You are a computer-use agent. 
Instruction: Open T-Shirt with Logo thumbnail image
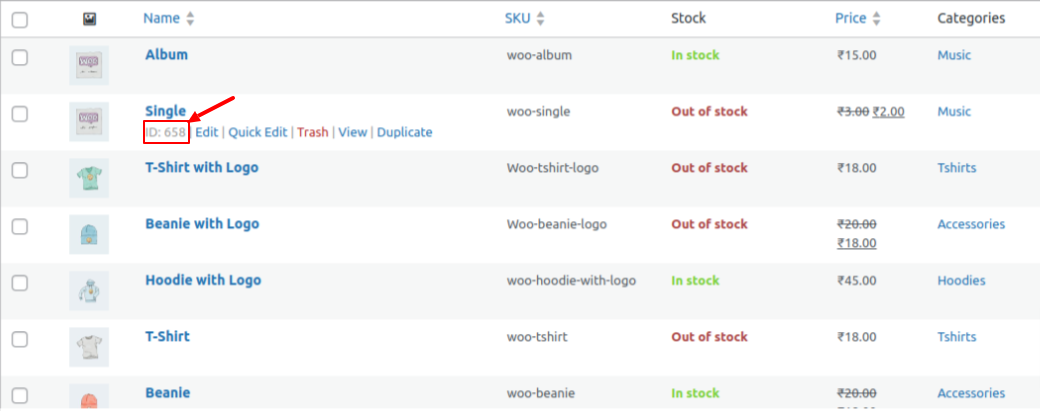(x=88, y=178)
